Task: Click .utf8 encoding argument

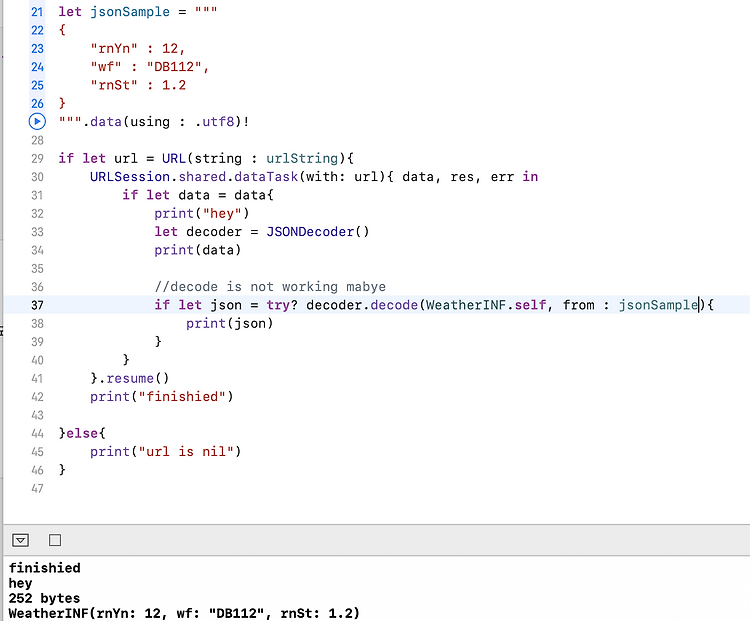Action: click(x=214, y=122)
